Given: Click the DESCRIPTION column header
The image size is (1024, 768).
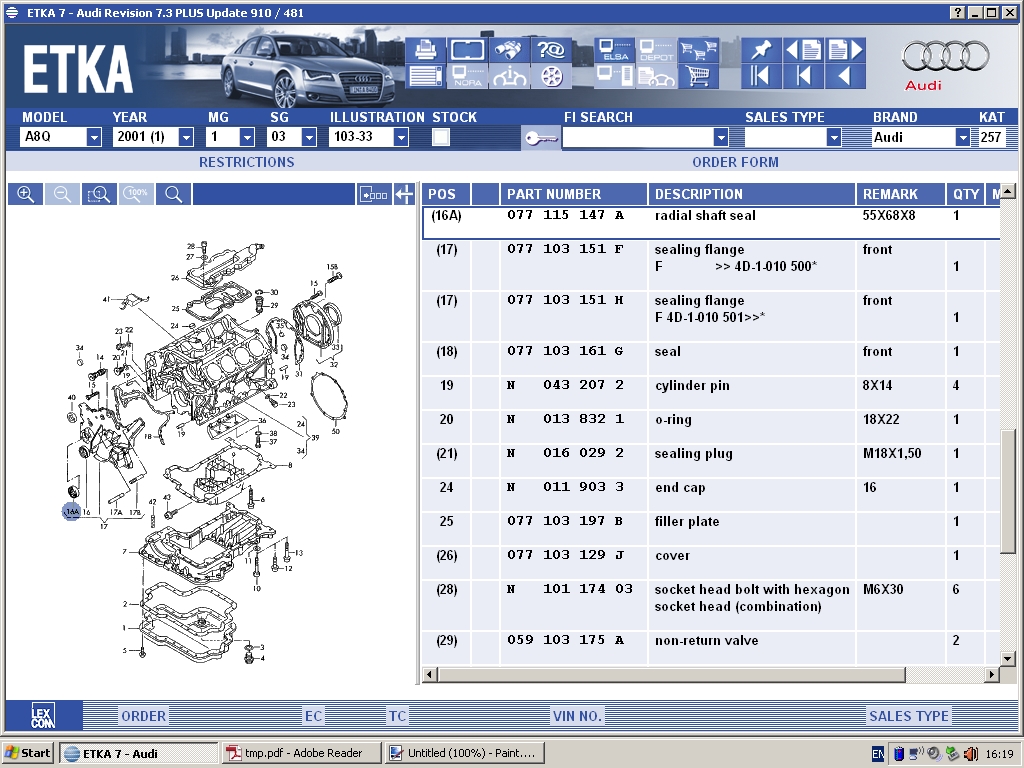Looking at the screenshot, I should (x=752, y=194).
